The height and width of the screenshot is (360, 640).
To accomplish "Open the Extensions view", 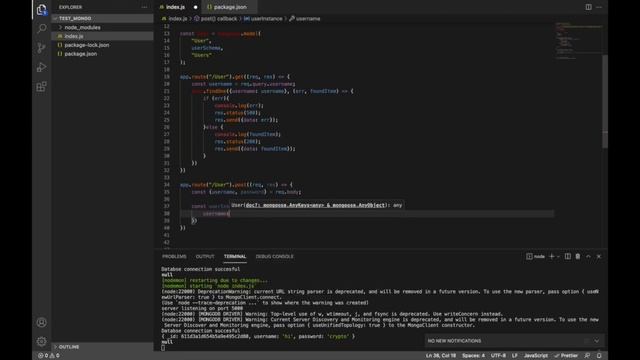I will tap(41, 87).
